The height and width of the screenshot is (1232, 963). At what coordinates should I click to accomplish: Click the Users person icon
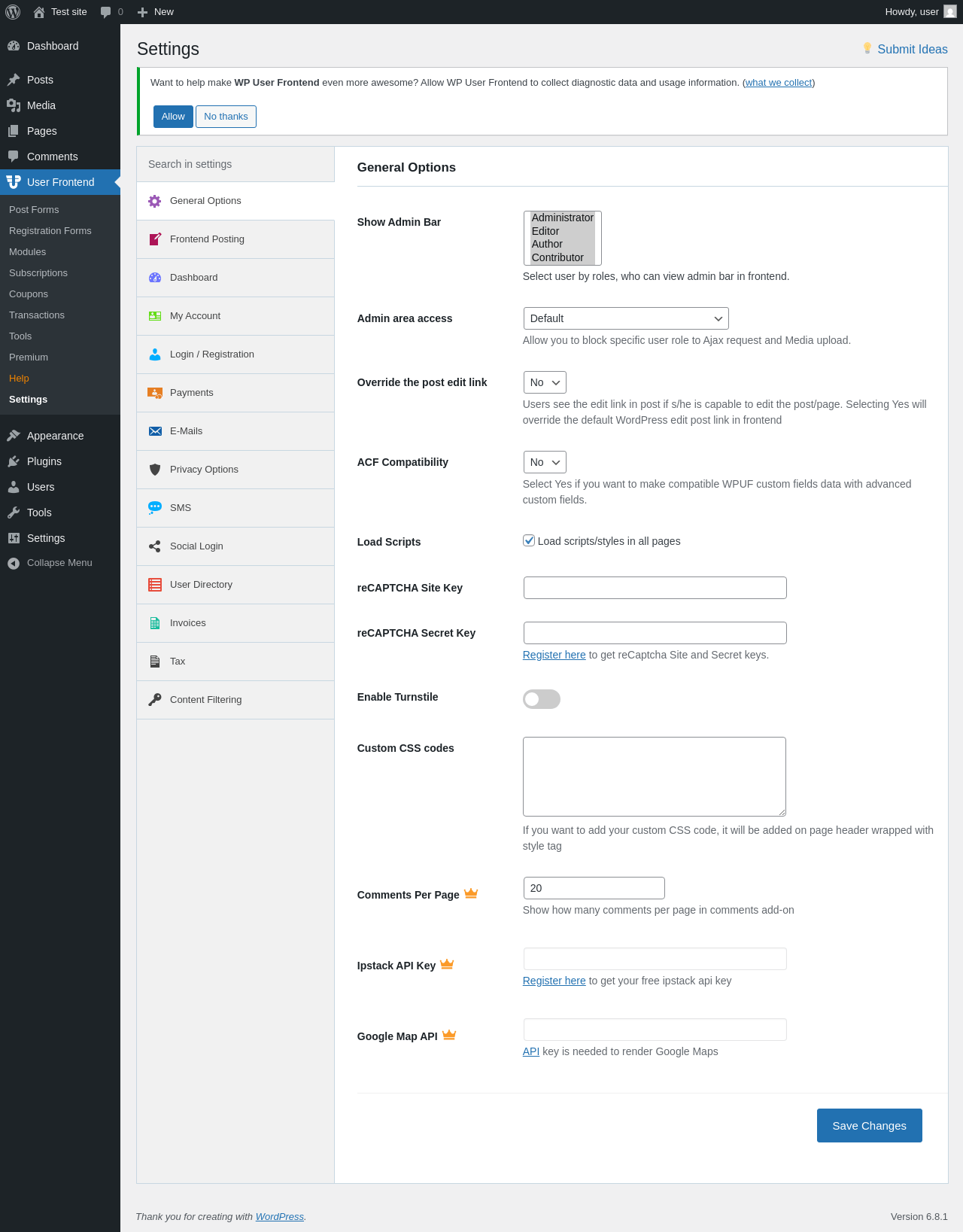[14, 487]
